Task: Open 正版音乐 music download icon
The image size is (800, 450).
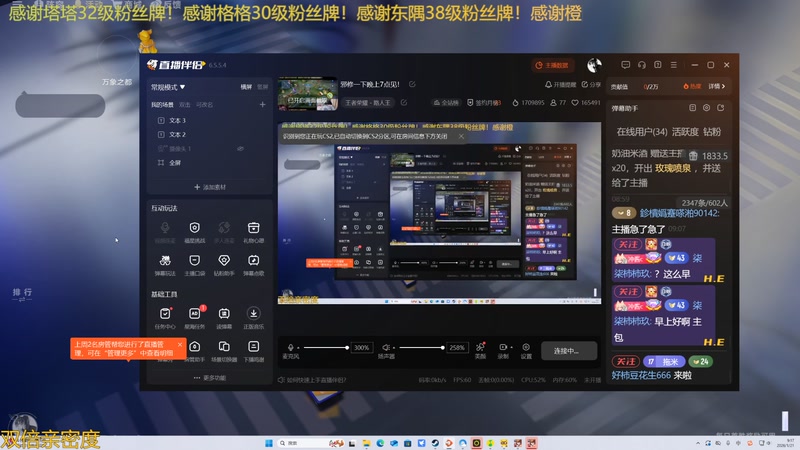Action: tap(253, 318)
